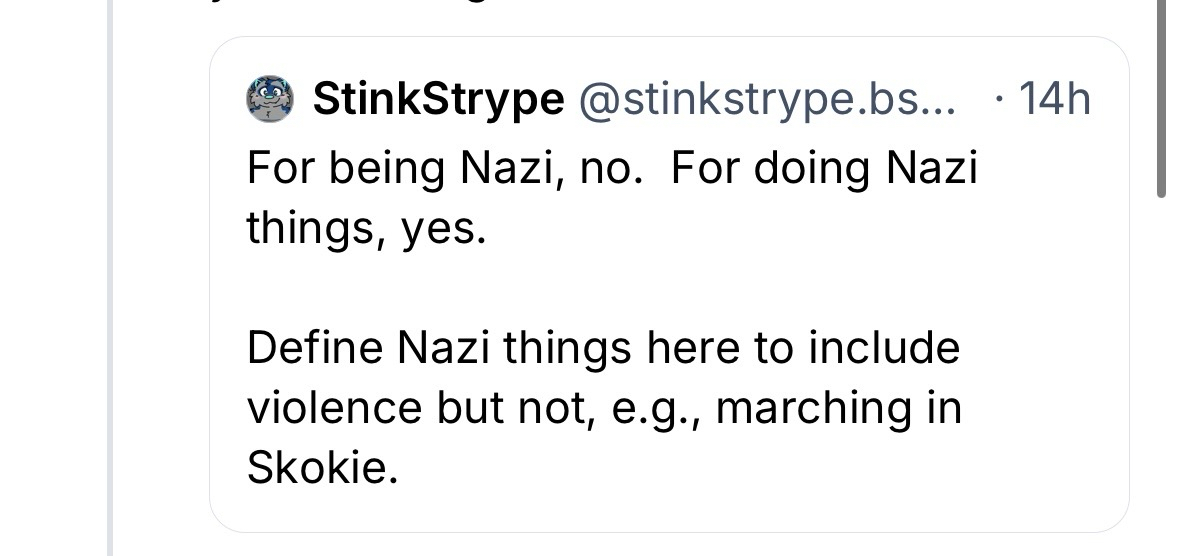Click the vertical thread line on the left
This screenshot has width=1178, height=556.
point(111,300)
